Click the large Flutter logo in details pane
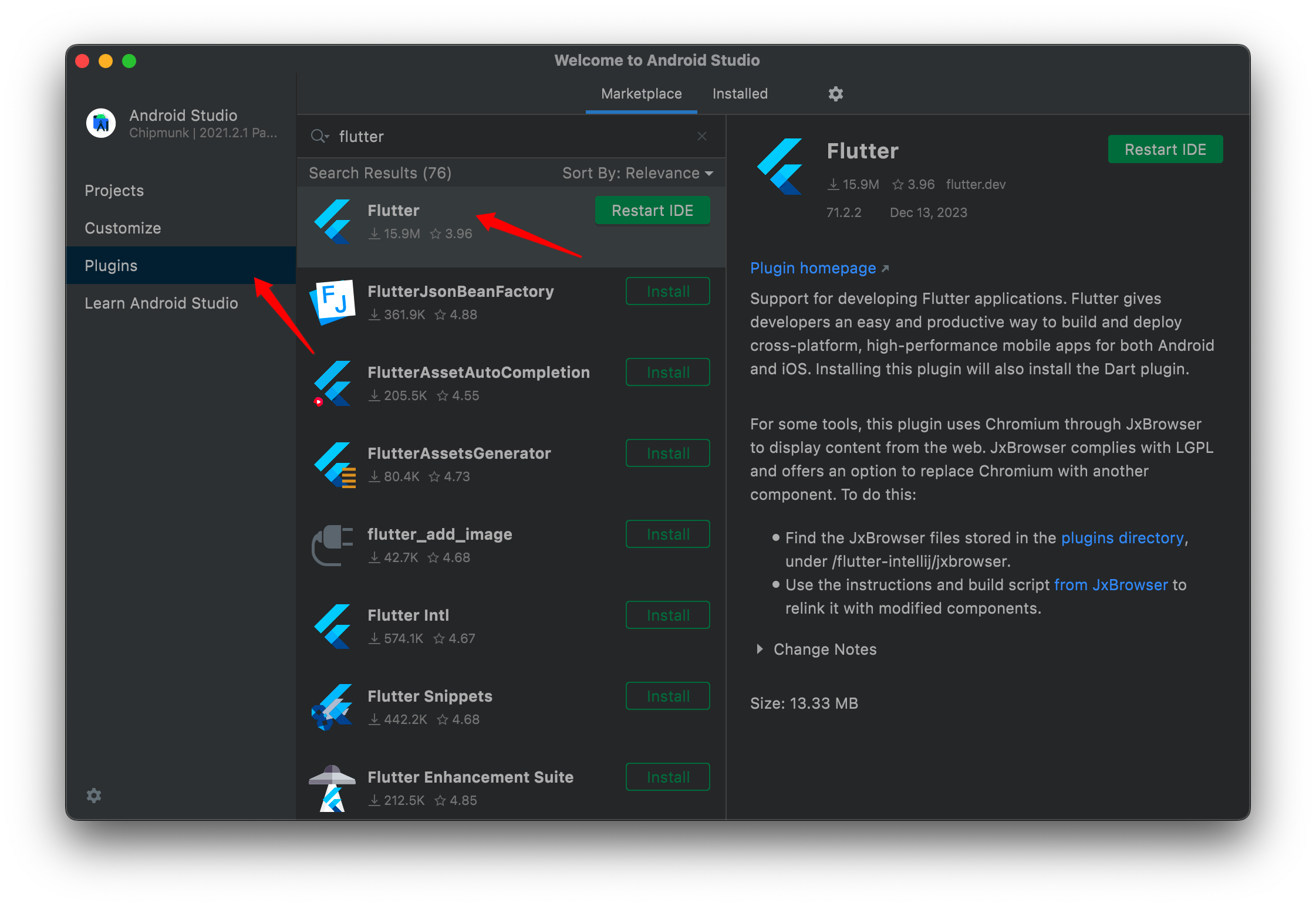1316x907 pixels. coord(780,167)
